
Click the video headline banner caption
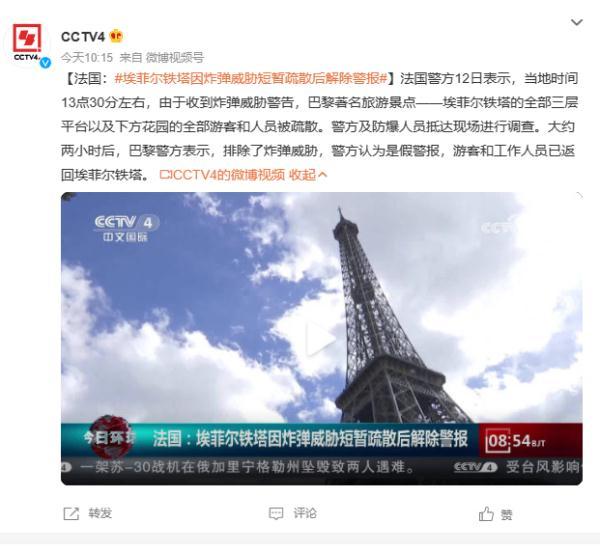[x=310, y=439]
